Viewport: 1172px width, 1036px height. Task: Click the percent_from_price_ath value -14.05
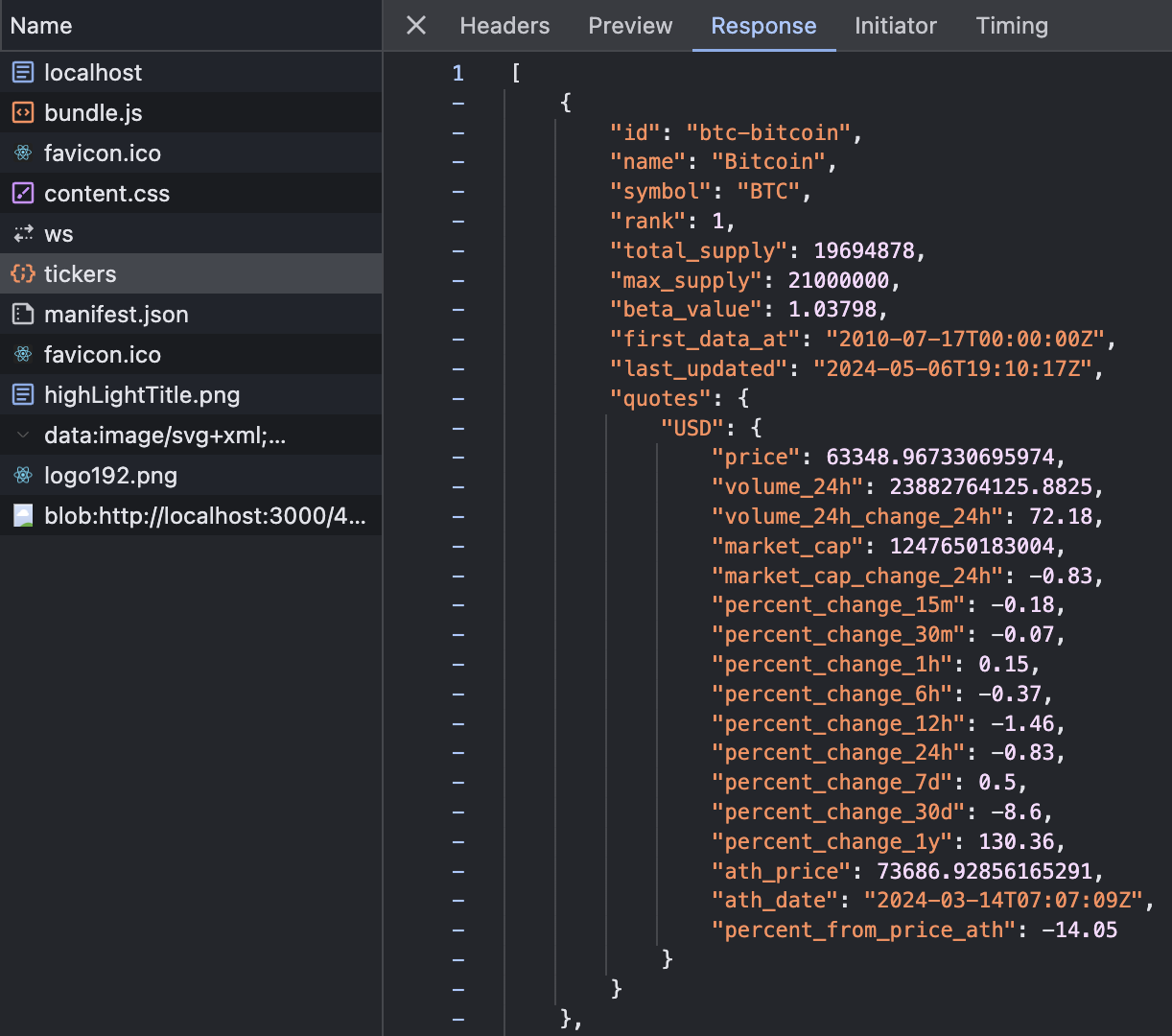[x=1080, y=930]
